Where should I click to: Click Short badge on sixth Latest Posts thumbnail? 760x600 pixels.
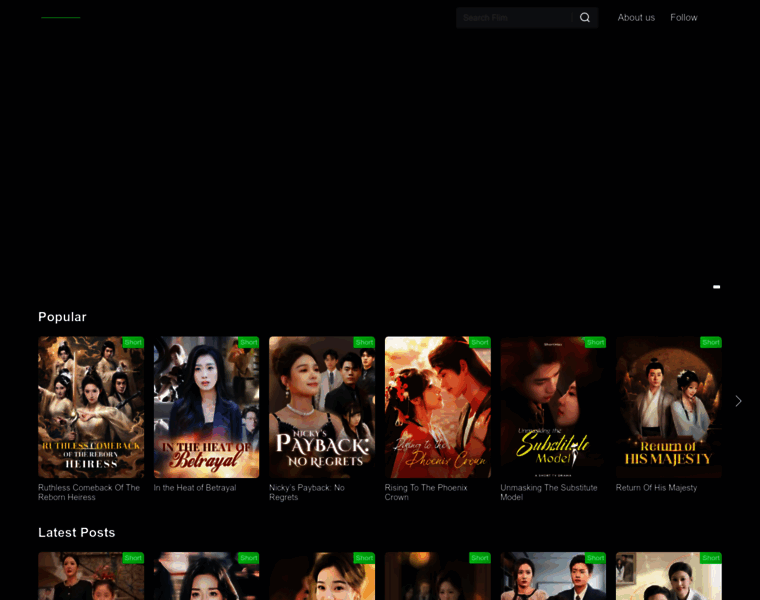pyautogui.click(x=711, y=558)
